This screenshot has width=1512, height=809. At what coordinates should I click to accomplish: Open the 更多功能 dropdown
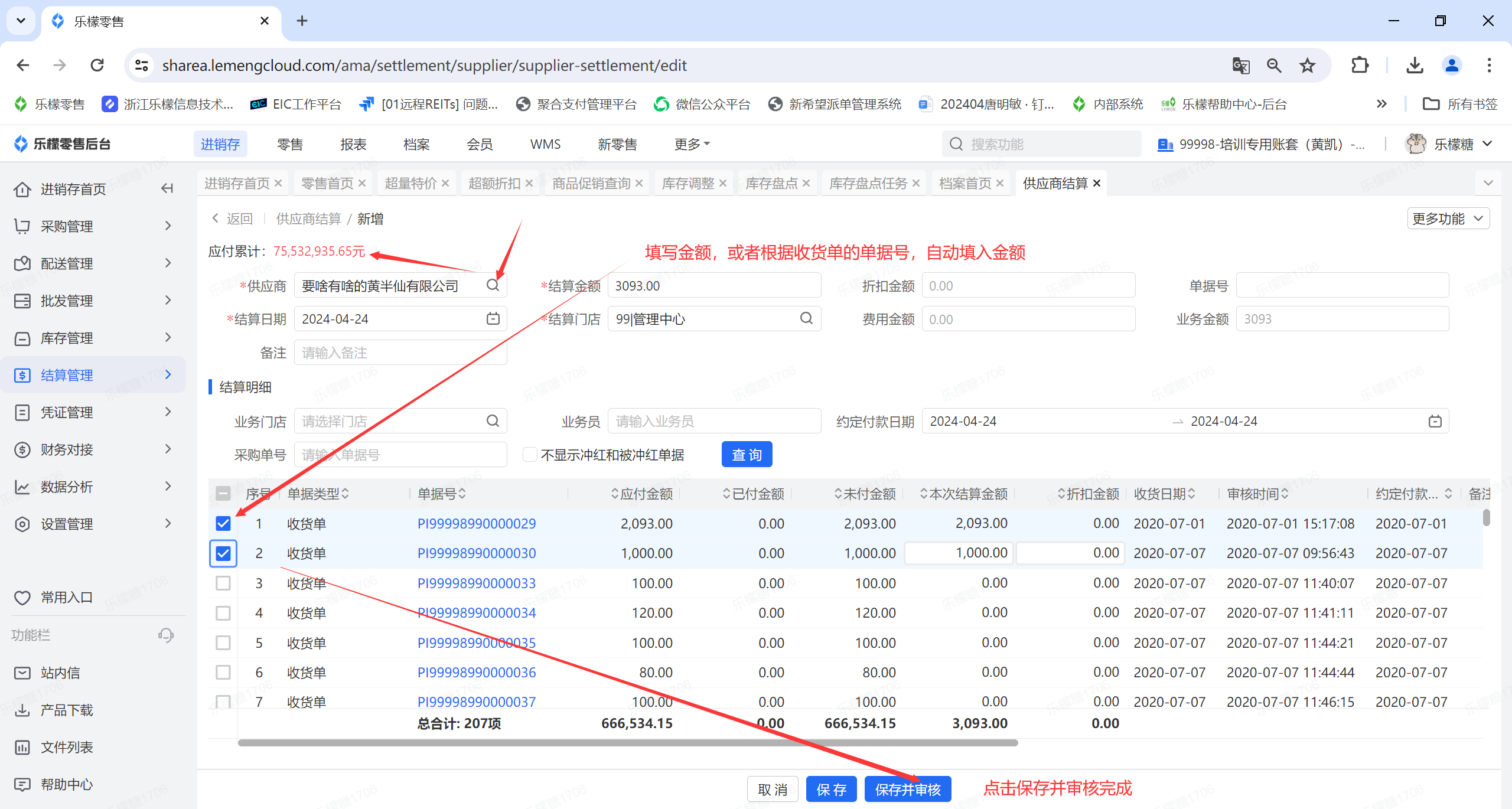[x=1448, y=218]
